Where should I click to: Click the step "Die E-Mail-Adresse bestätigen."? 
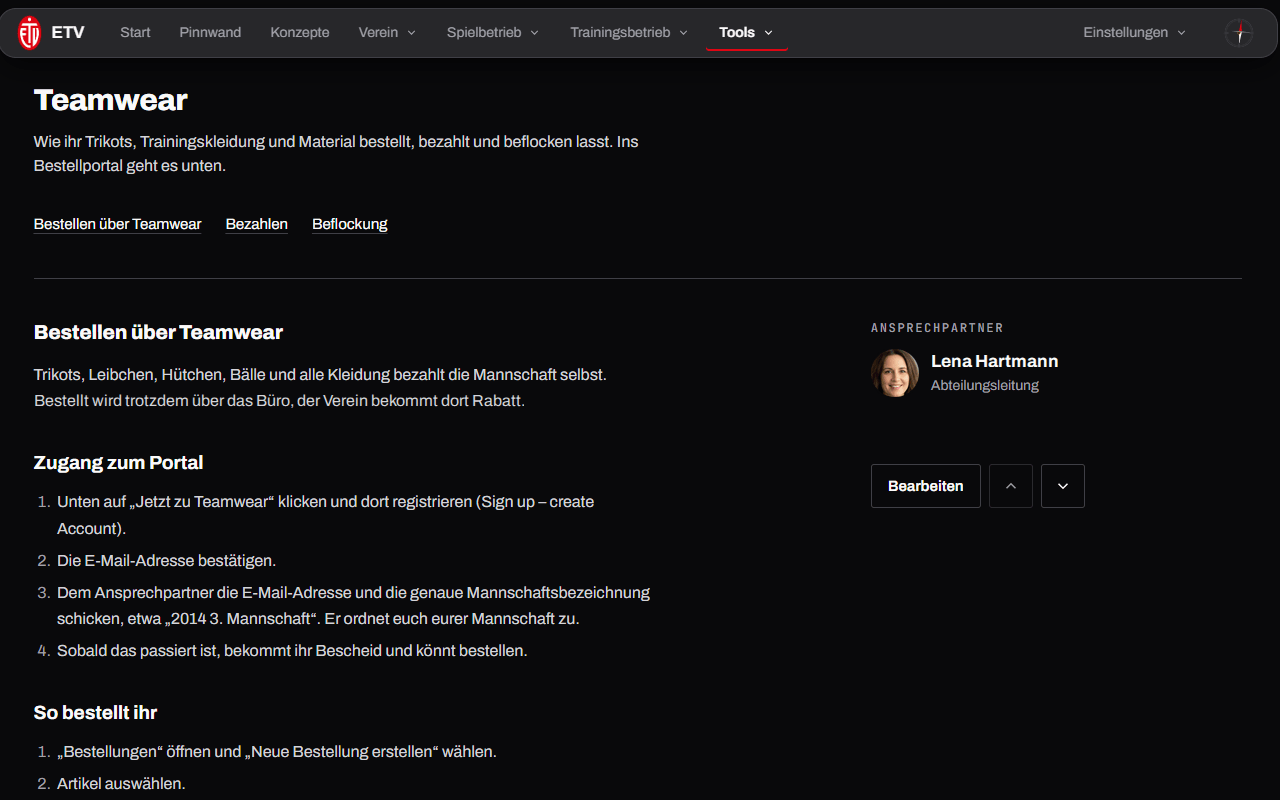pyautogui.click(x=166, y=561)
